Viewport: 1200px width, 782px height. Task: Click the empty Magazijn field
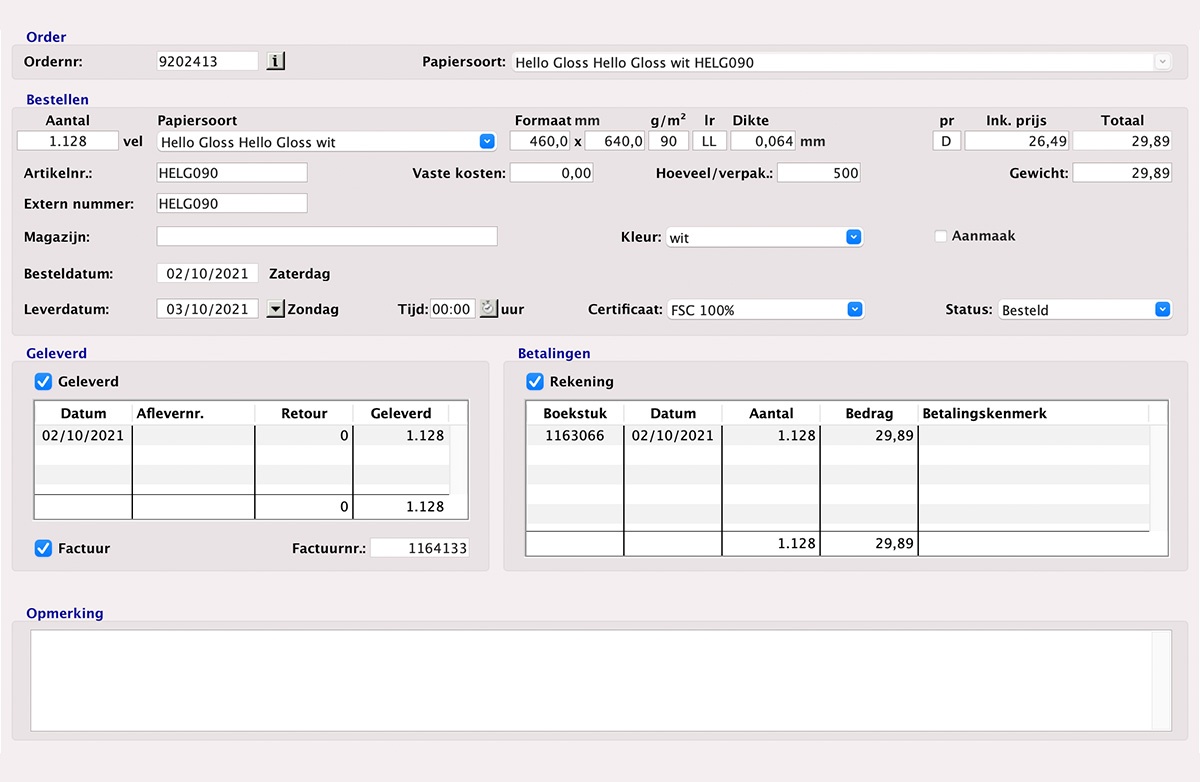tap(327, 236)
